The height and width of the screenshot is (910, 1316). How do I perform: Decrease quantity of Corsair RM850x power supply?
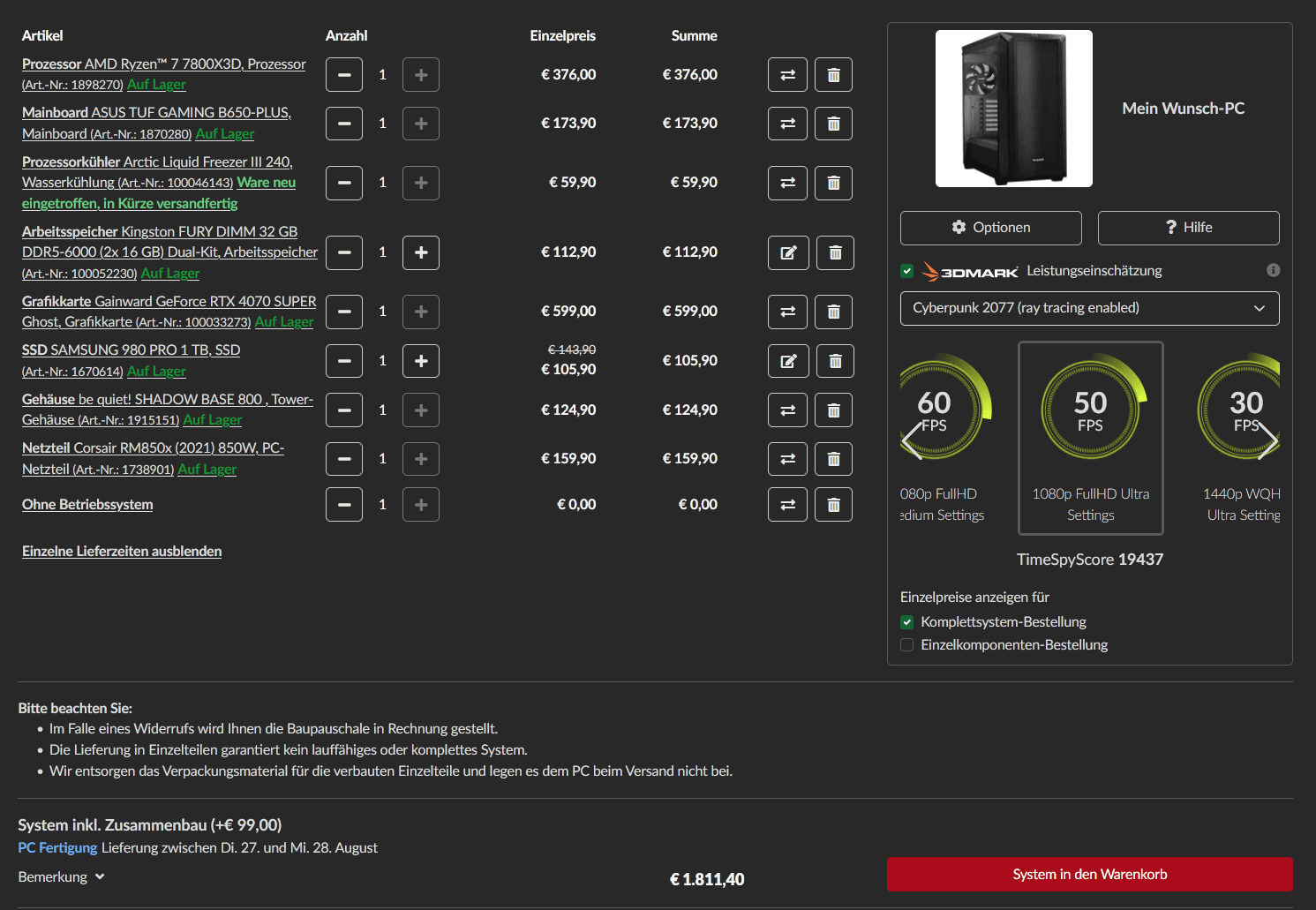click(344, 459)
